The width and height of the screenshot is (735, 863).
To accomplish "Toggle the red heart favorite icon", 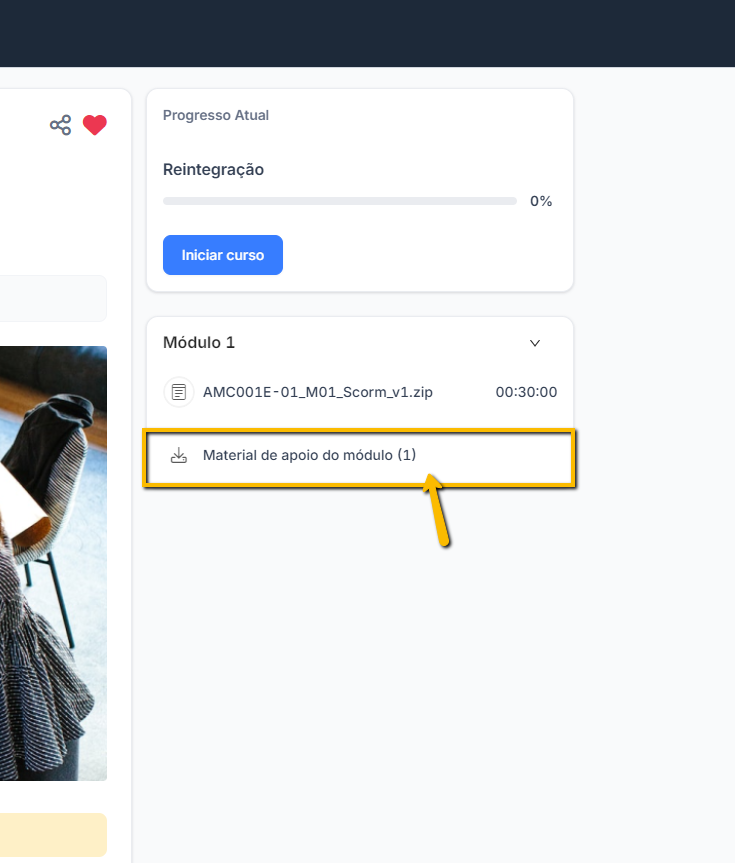I will tap(95, 125).
